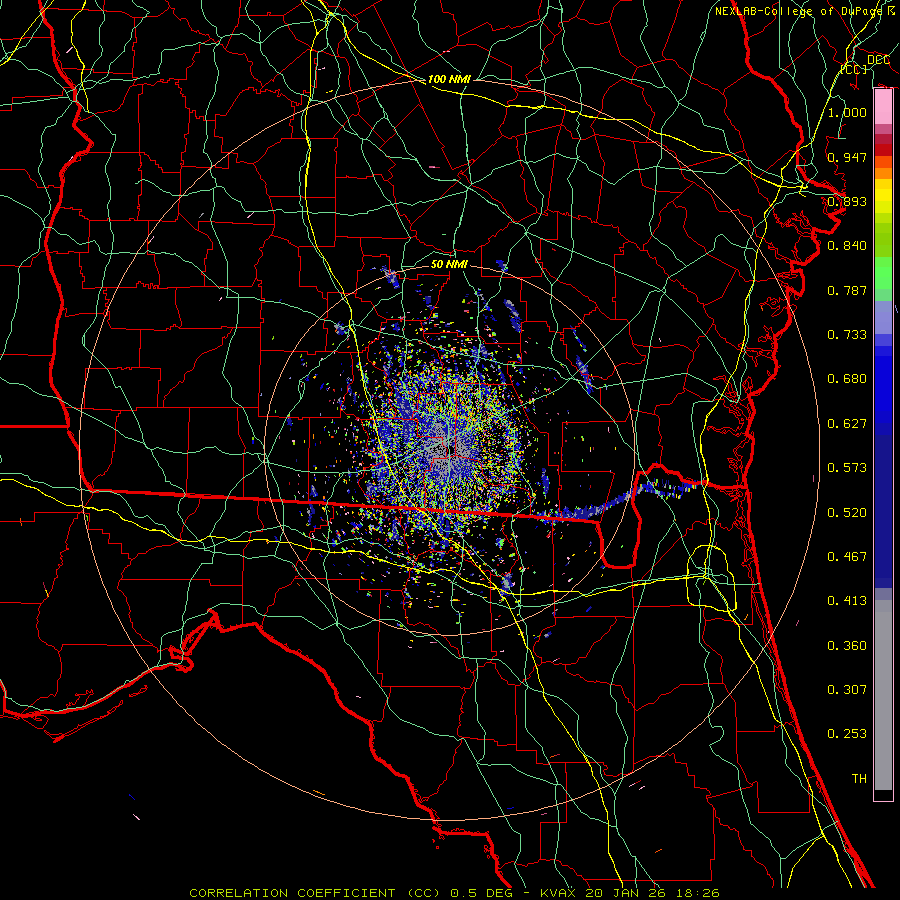Select the 0.893 legend value
900x900 pixels.
click(847, 201)
